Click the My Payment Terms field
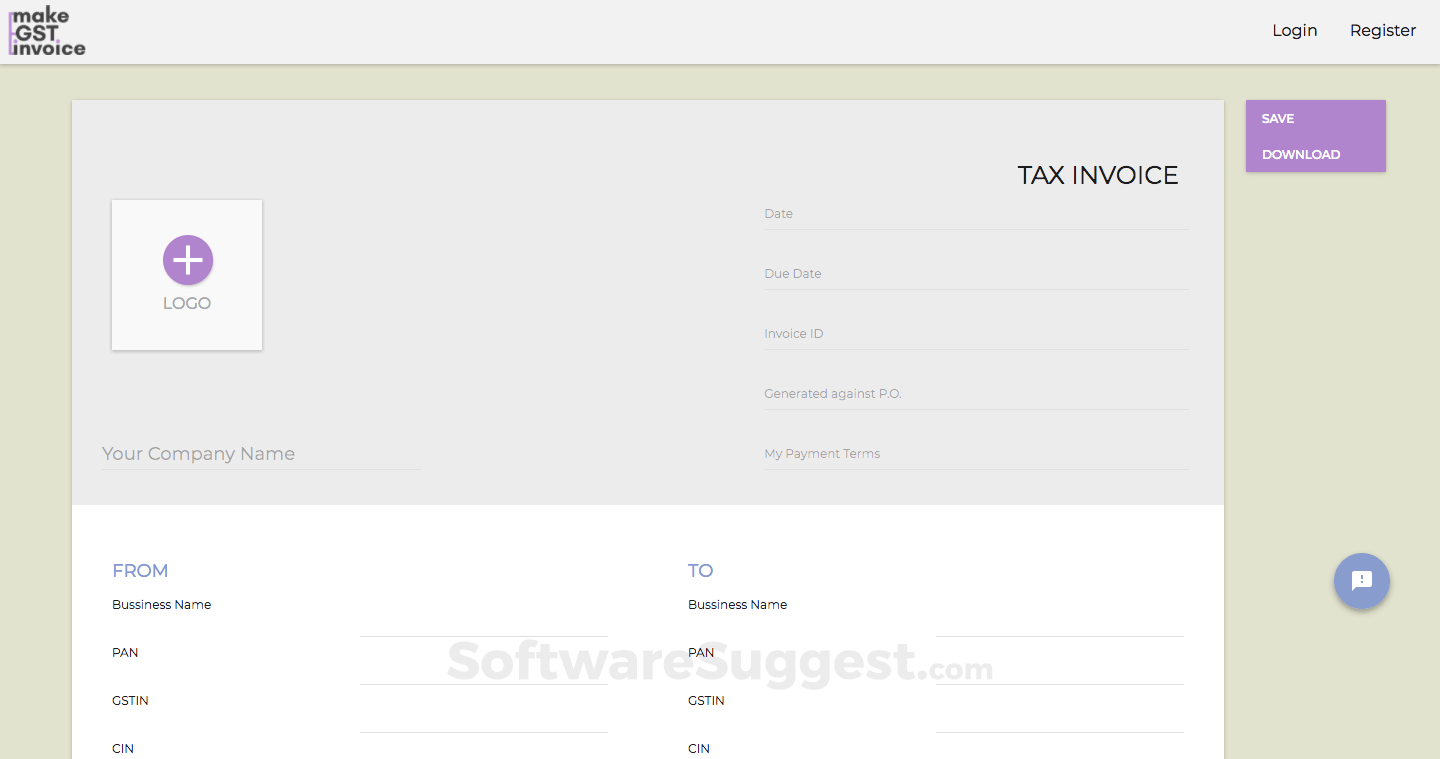This screenshot has width=1440, height=759. tap(975, 454)
